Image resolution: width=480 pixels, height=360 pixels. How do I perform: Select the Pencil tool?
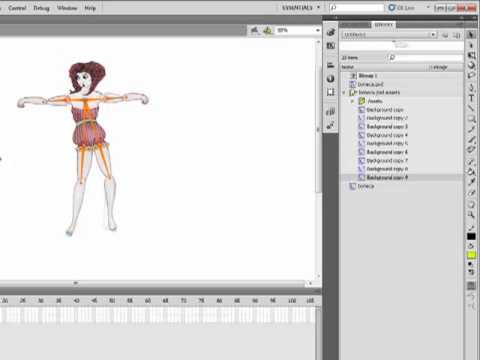471,129
